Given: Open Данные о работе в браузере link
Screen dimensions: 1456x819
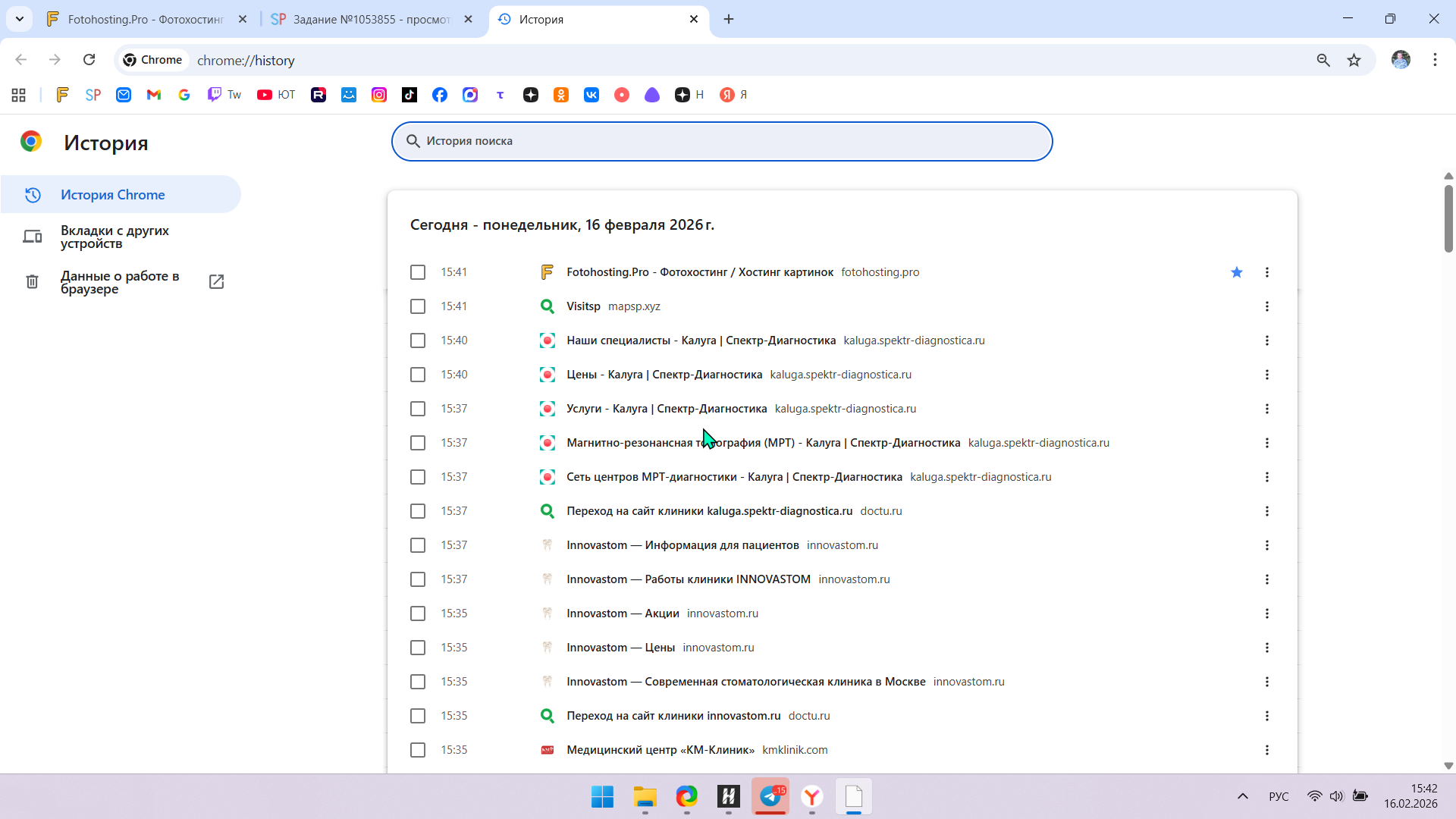Looking at the screenshot, I should (x=120, y=282).
